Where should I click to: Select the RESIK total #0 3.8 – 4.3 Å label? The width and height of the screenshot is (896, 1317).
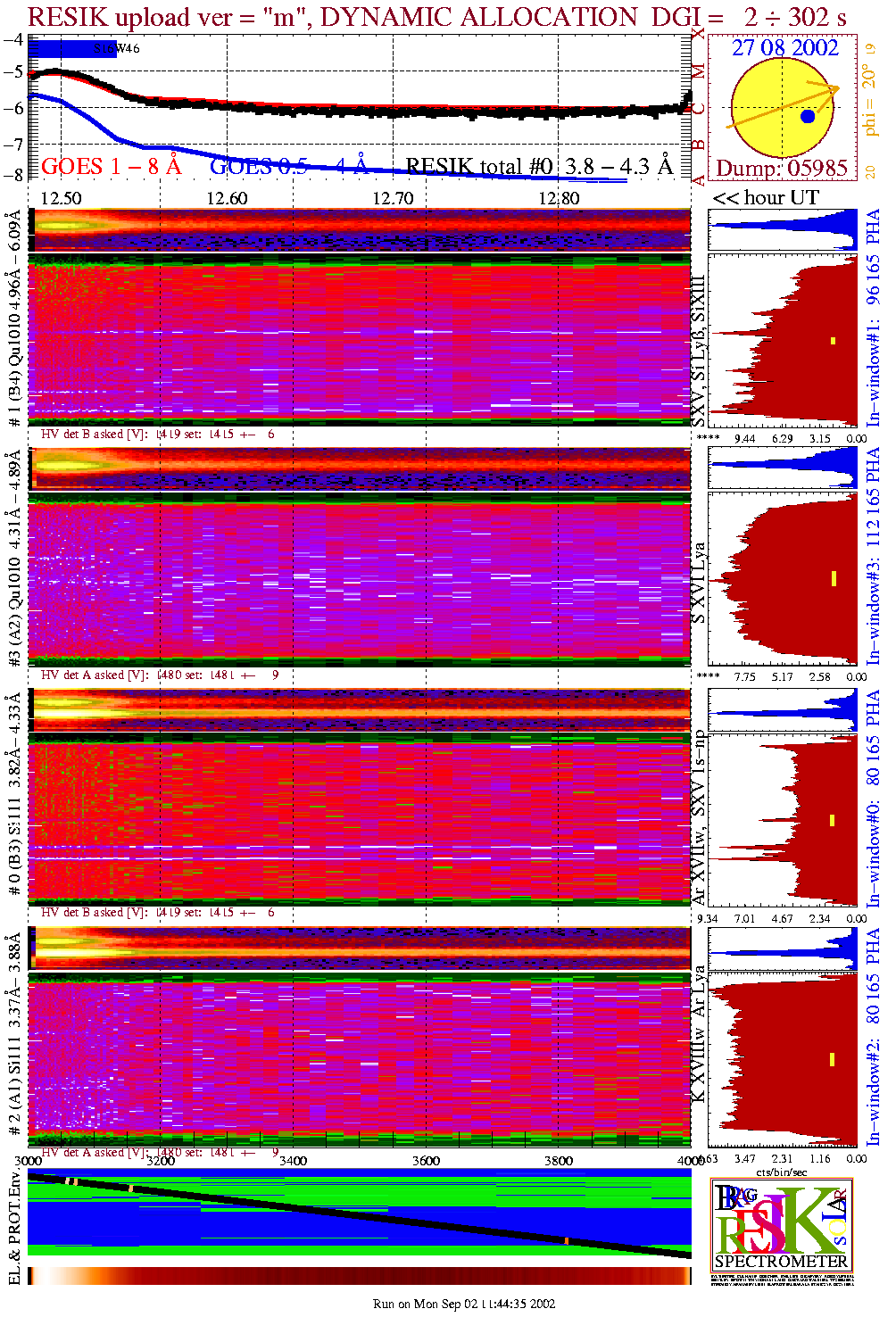[x=539, y=166]
